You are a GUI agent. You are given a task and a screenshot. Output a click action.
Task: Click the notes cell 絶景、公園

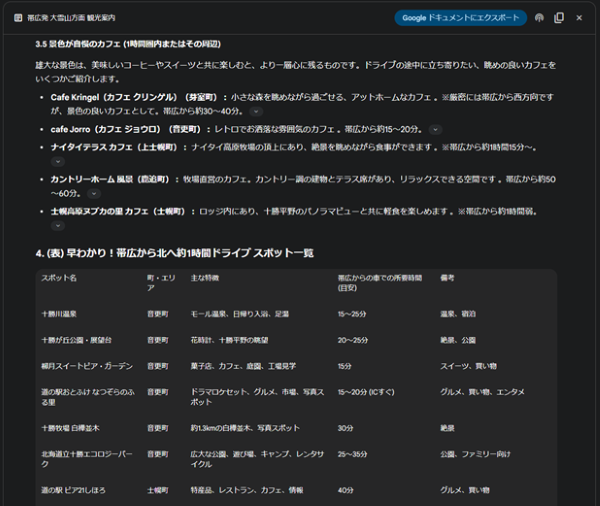(x=458, y=340)
